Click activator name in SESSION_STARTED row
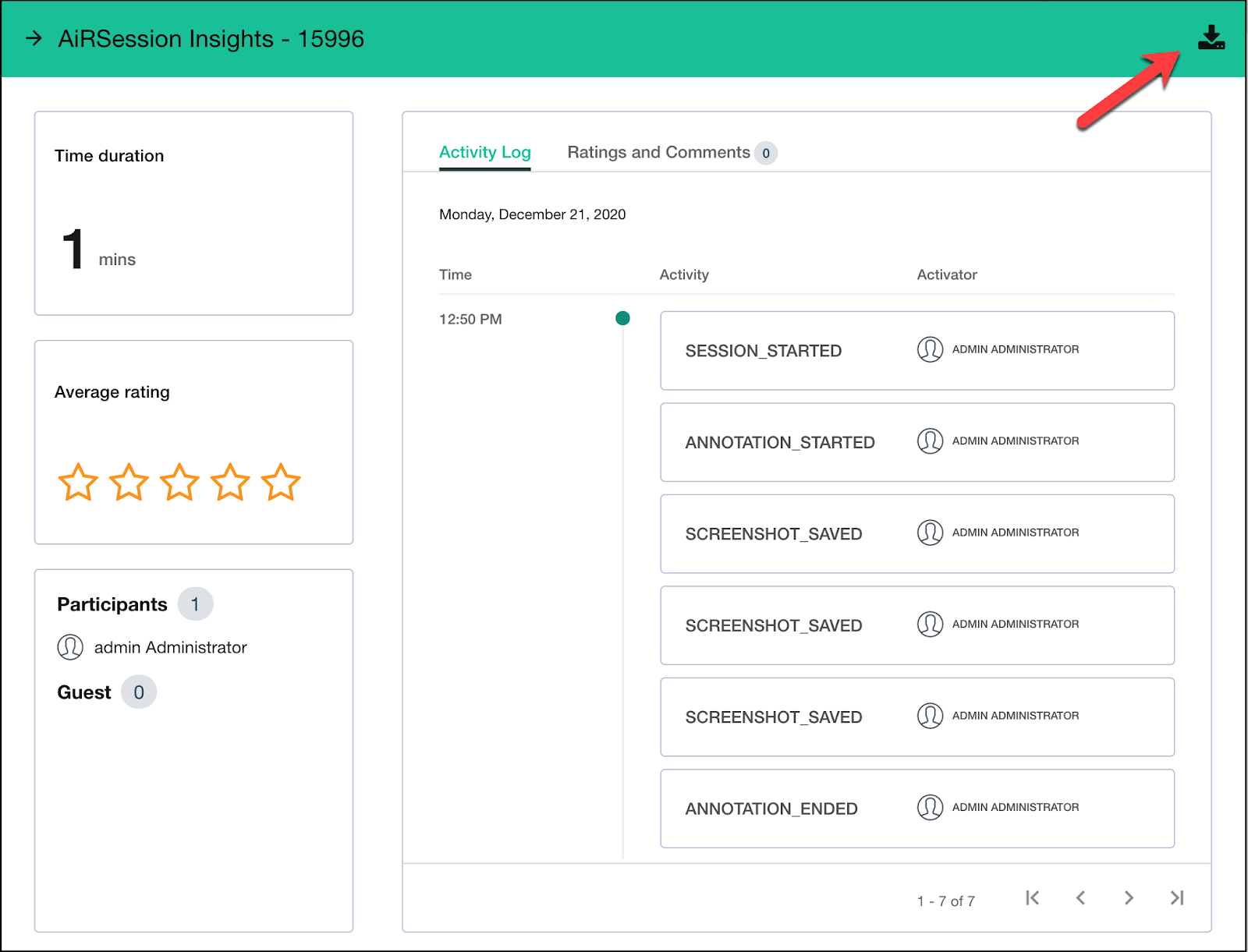The height and width of the screenshot is (952, 1248). pyautogui.click(x=1016, y=349)
